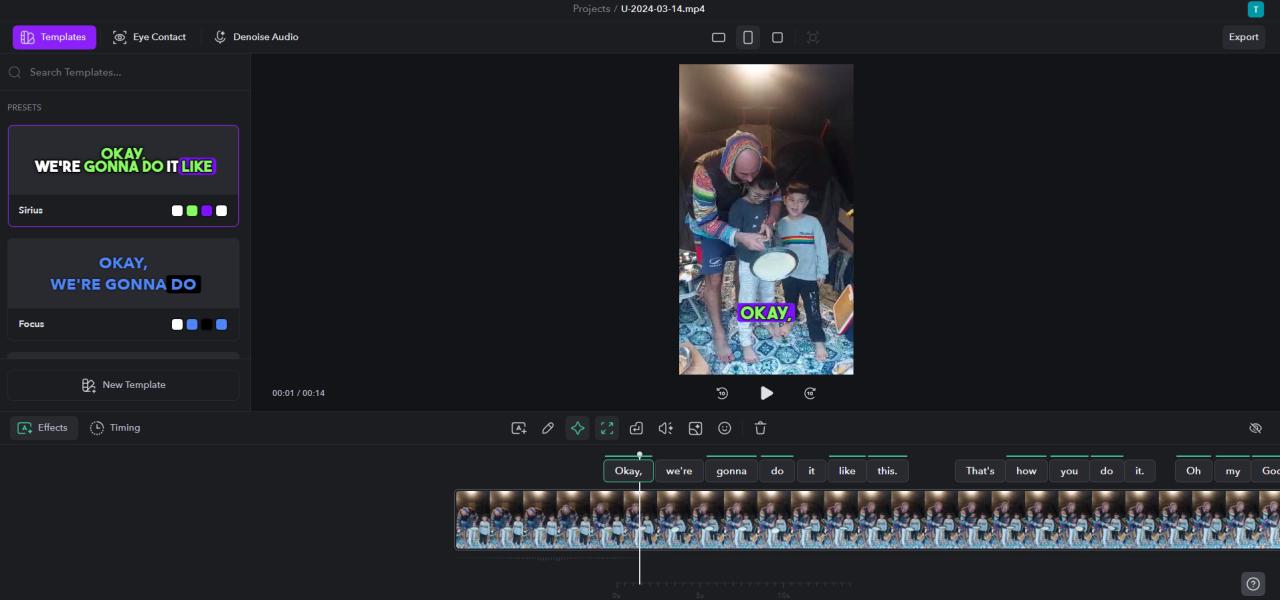Open the help question mark button
Image resolution: width=1280 pixels, height=600 pixels.
(1253, 584)
